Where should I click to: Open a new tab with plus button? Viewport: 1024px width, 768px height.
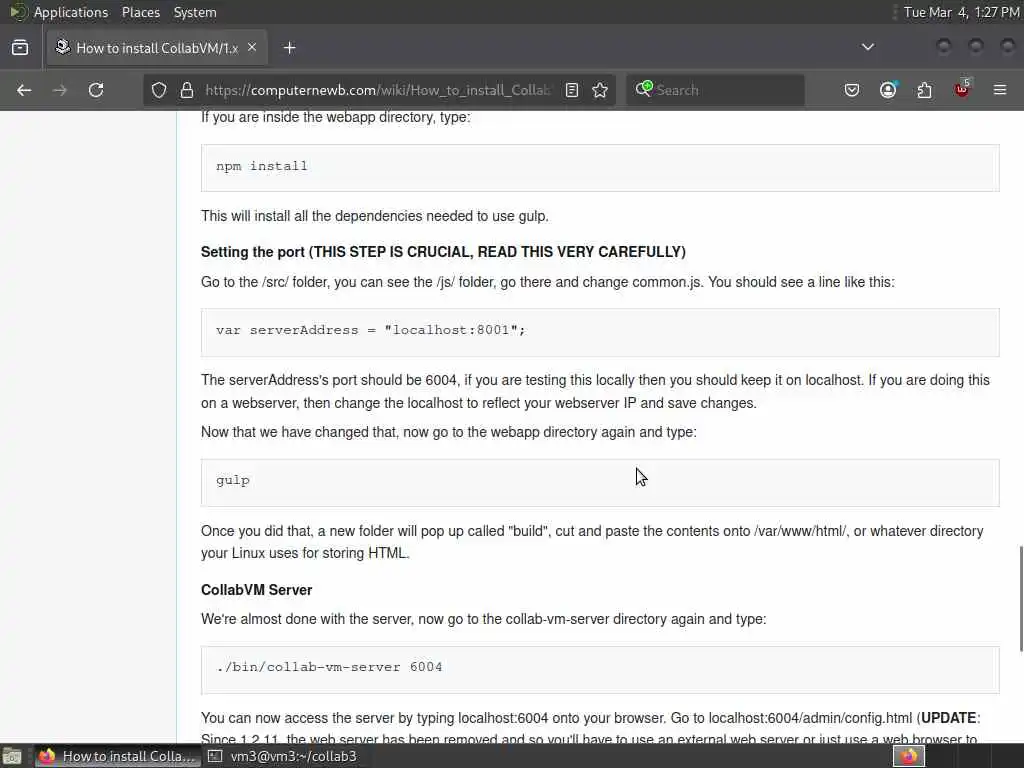click(290, 48)
